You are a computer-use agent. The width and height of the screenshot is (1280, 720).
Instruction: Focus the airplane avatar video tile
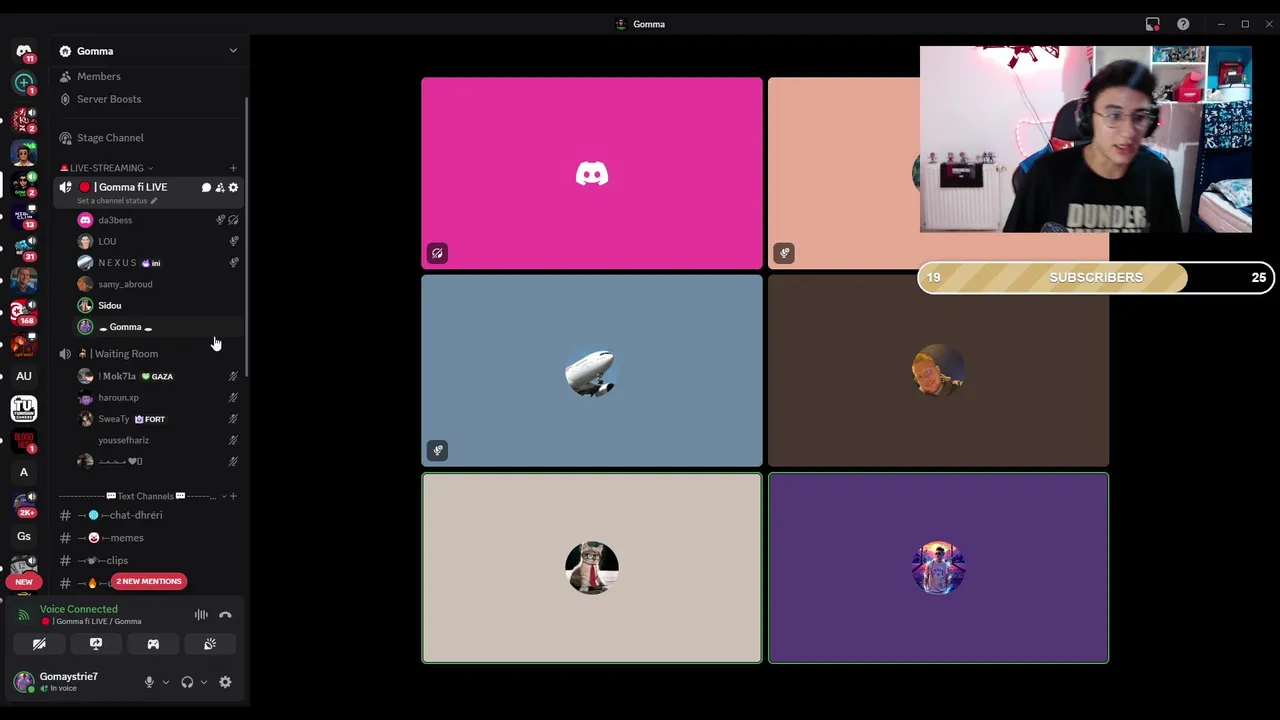coord(592,371)
